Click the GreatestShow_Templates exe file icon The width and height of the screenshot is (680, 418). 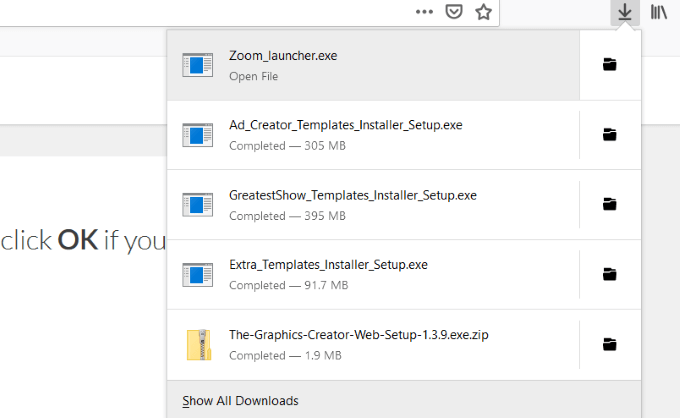tap(198, 205)
